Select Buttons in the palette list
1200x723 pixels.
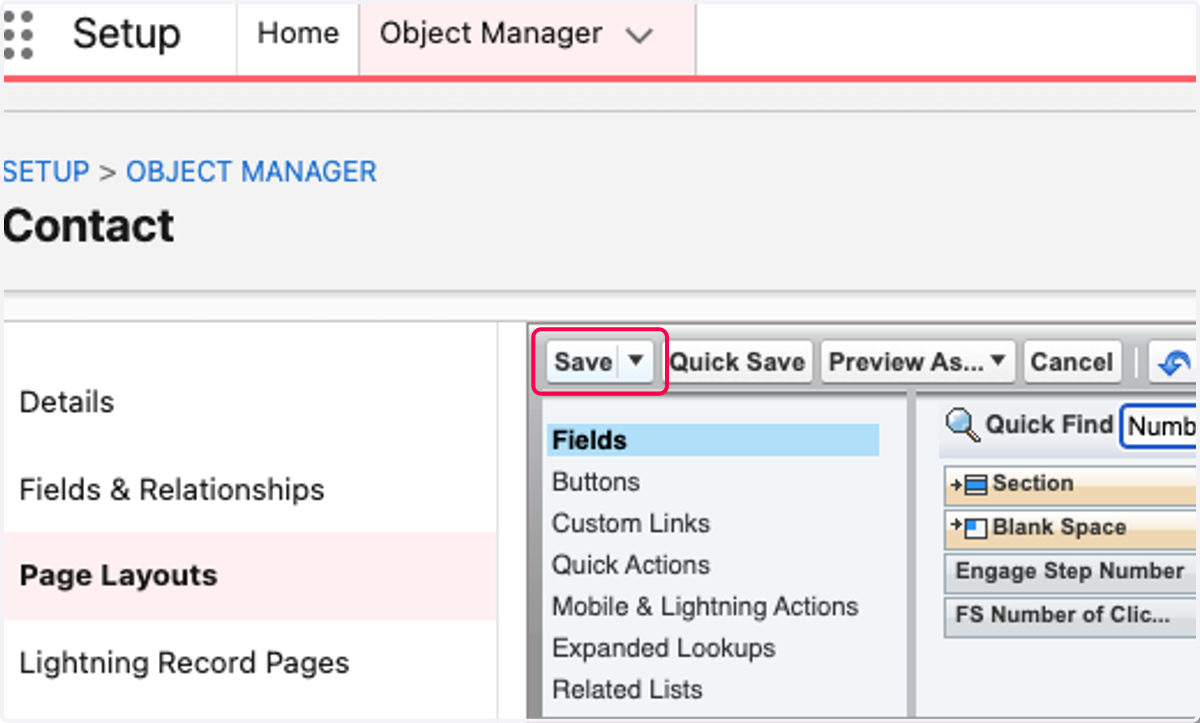coord(596,482)
